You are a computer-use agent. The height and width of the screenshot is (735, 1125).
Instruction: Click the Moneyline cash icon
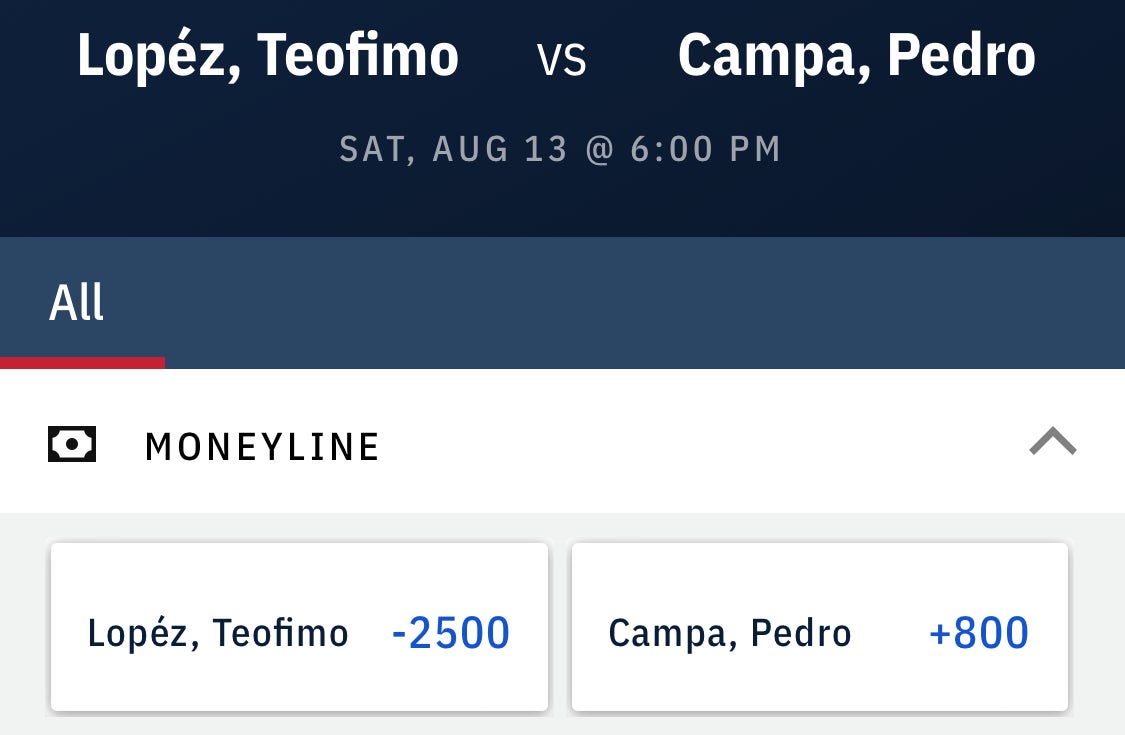click(x=72, y=445)
